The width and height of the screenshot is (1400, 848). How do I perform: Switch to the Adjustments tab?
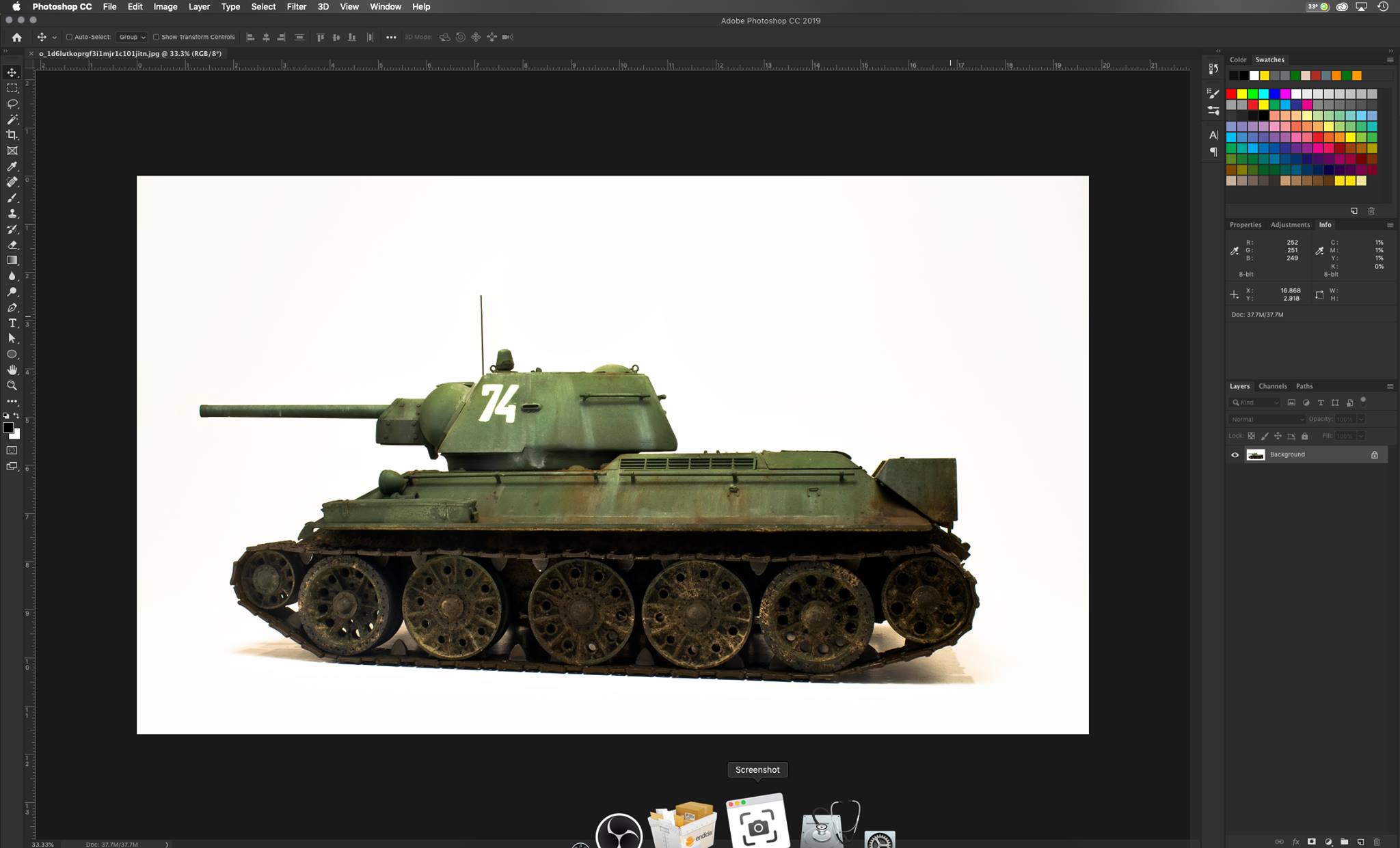1290,225
